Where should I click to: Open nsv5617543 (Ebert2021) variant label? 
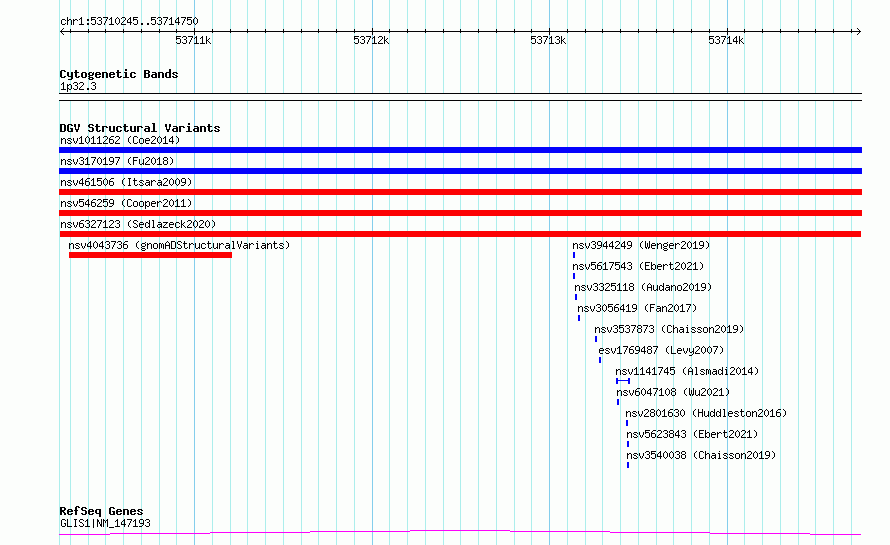click(638, 266)
